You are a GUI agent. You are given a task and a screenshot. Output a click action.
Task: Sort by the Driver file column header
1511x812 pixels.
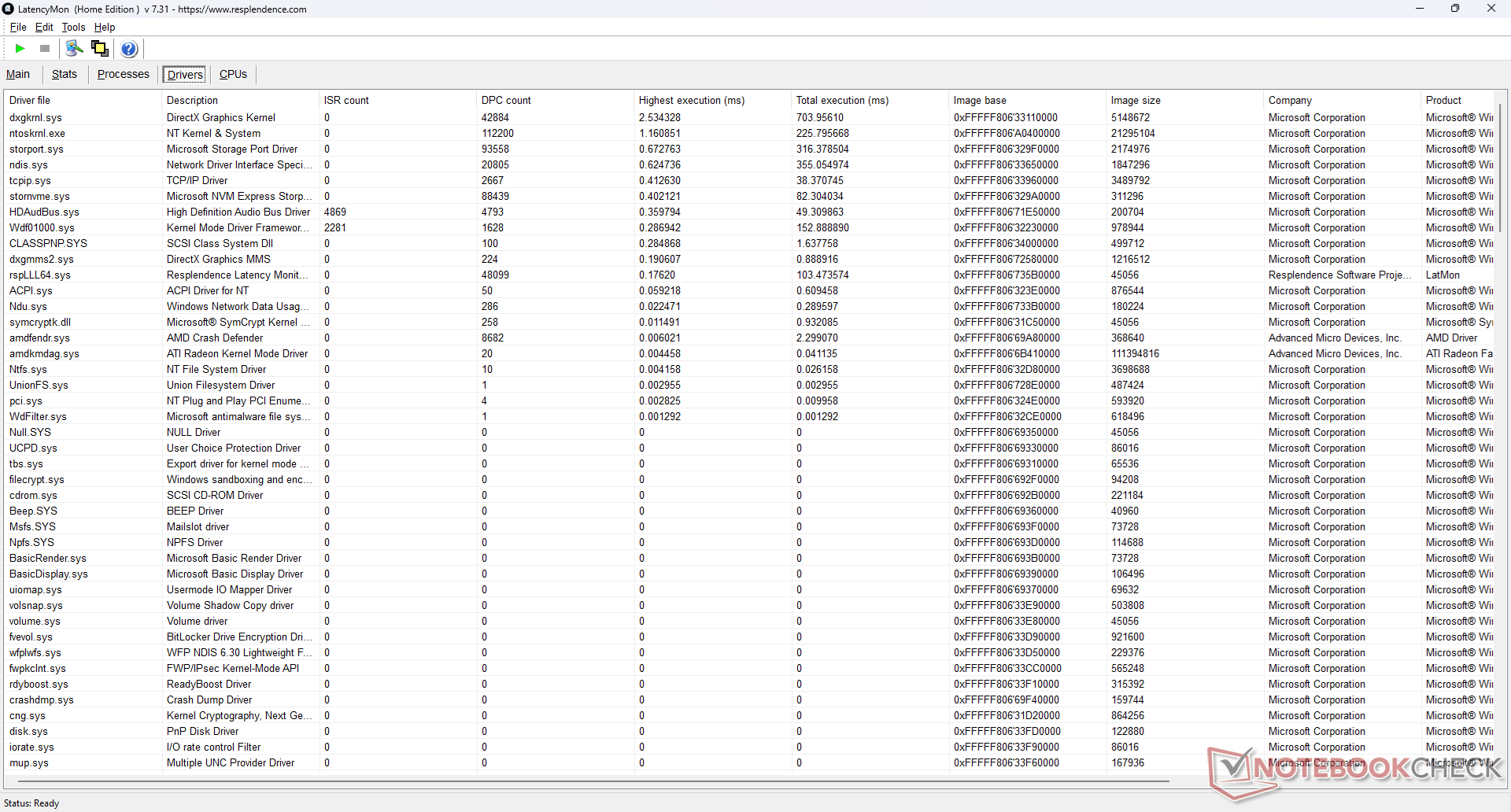click(83, 100)
